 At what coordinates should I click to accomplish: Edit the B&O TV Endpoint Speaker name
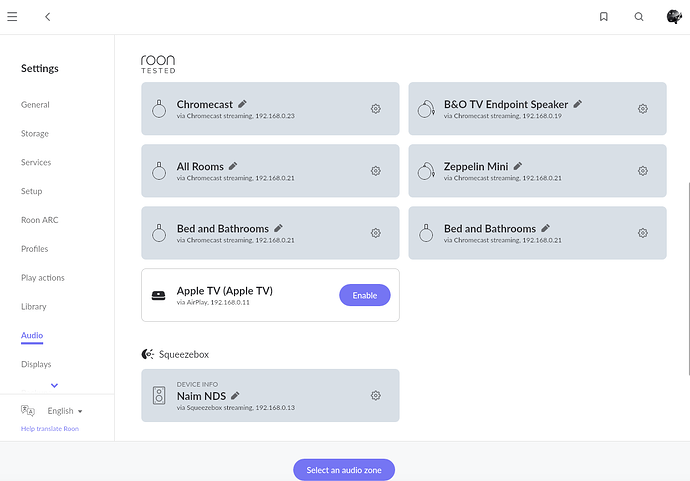coord(578,104)
